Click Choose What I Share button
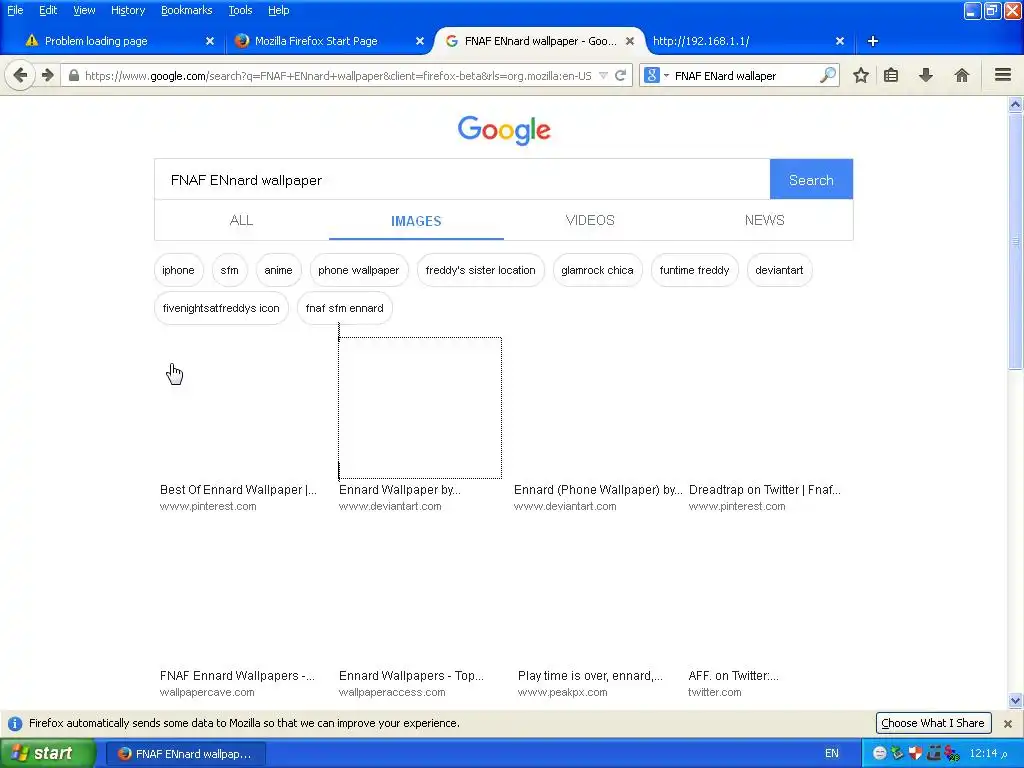This screenshot has width=1024, height=768. tap(933, 723)
